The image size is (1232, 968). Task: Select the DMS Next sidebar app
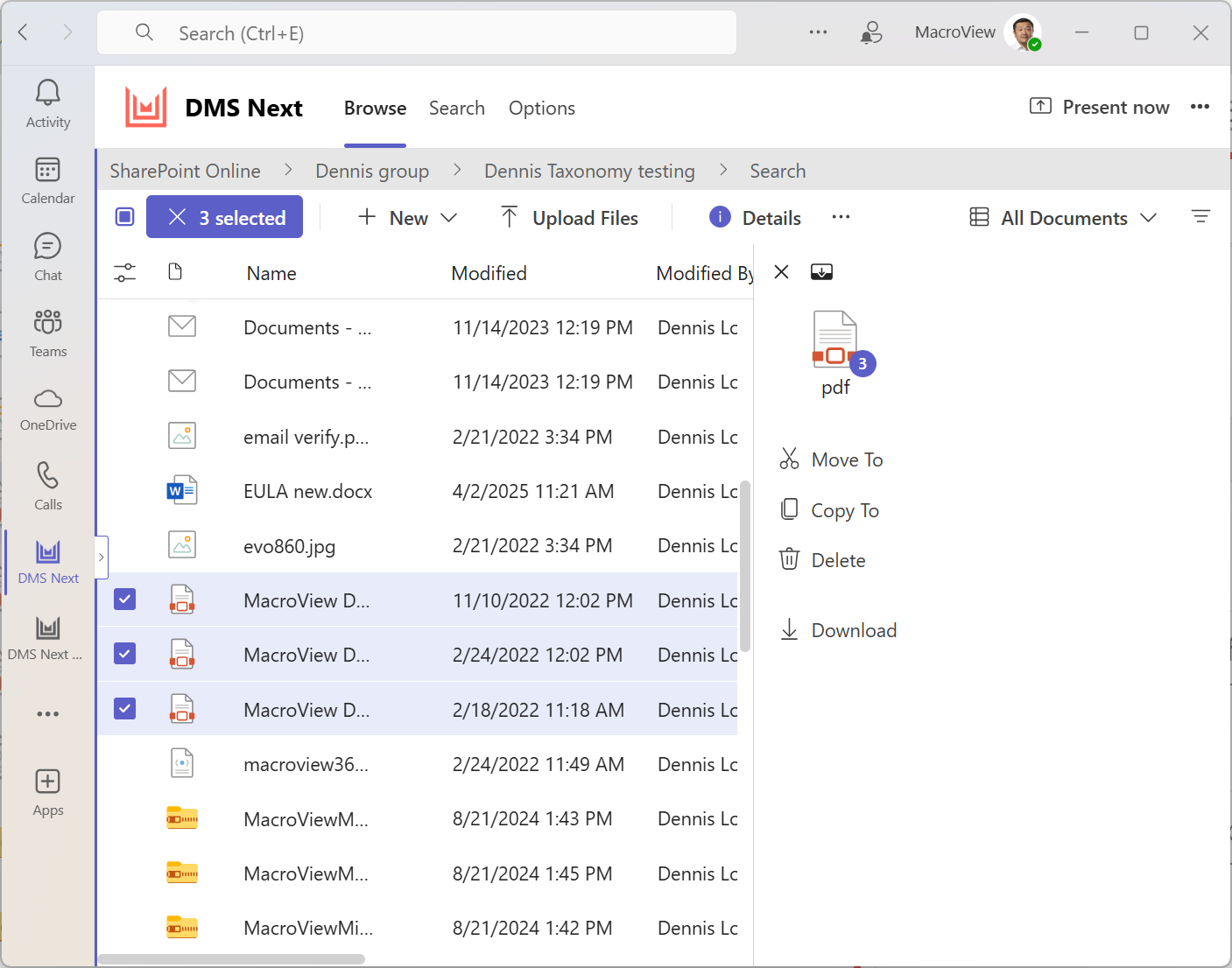tap(48, 562)
